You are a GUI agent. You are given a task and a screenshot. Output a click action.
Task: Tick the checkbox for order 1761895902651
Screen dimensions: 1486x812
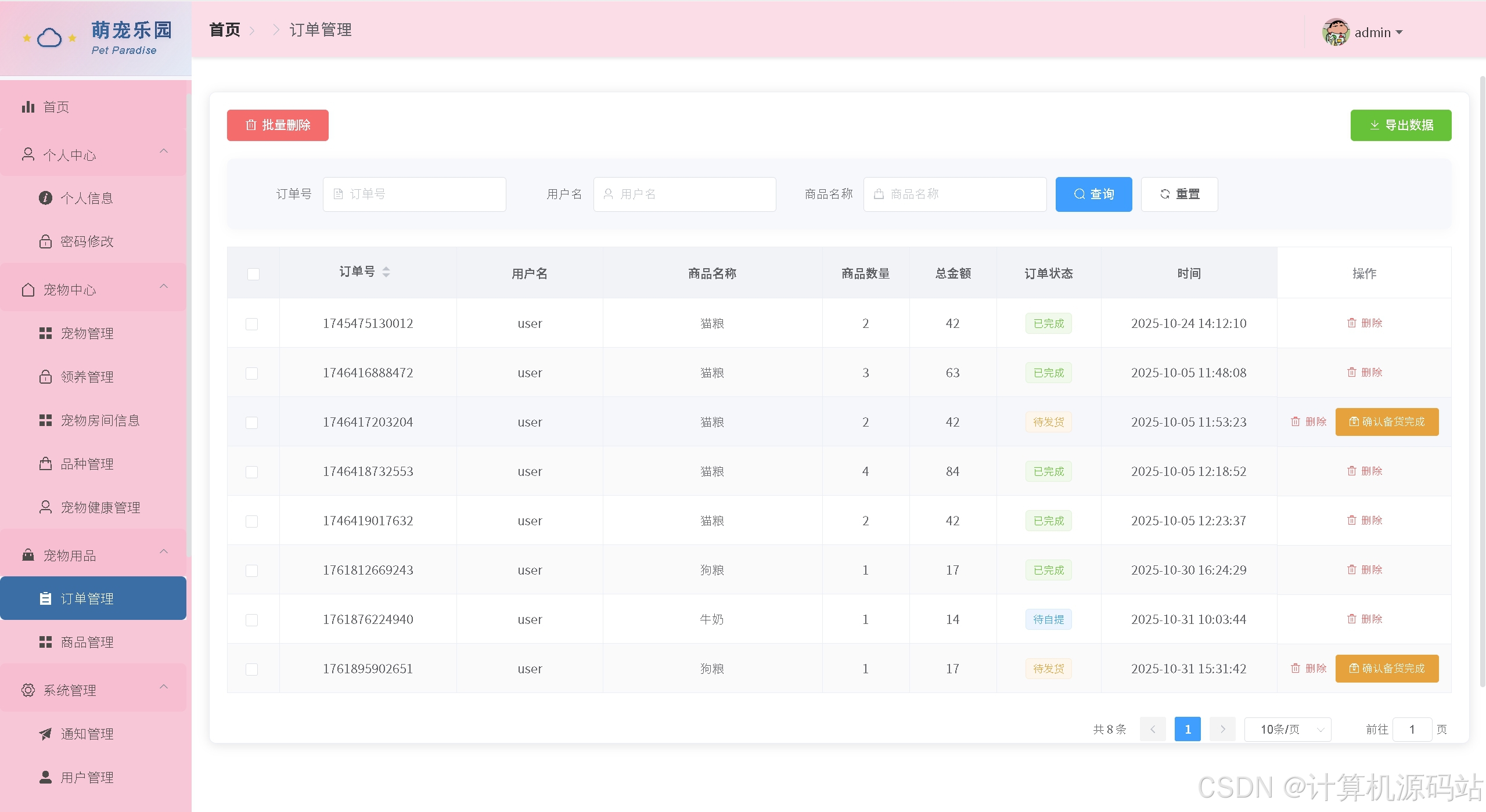click(251, 669)
